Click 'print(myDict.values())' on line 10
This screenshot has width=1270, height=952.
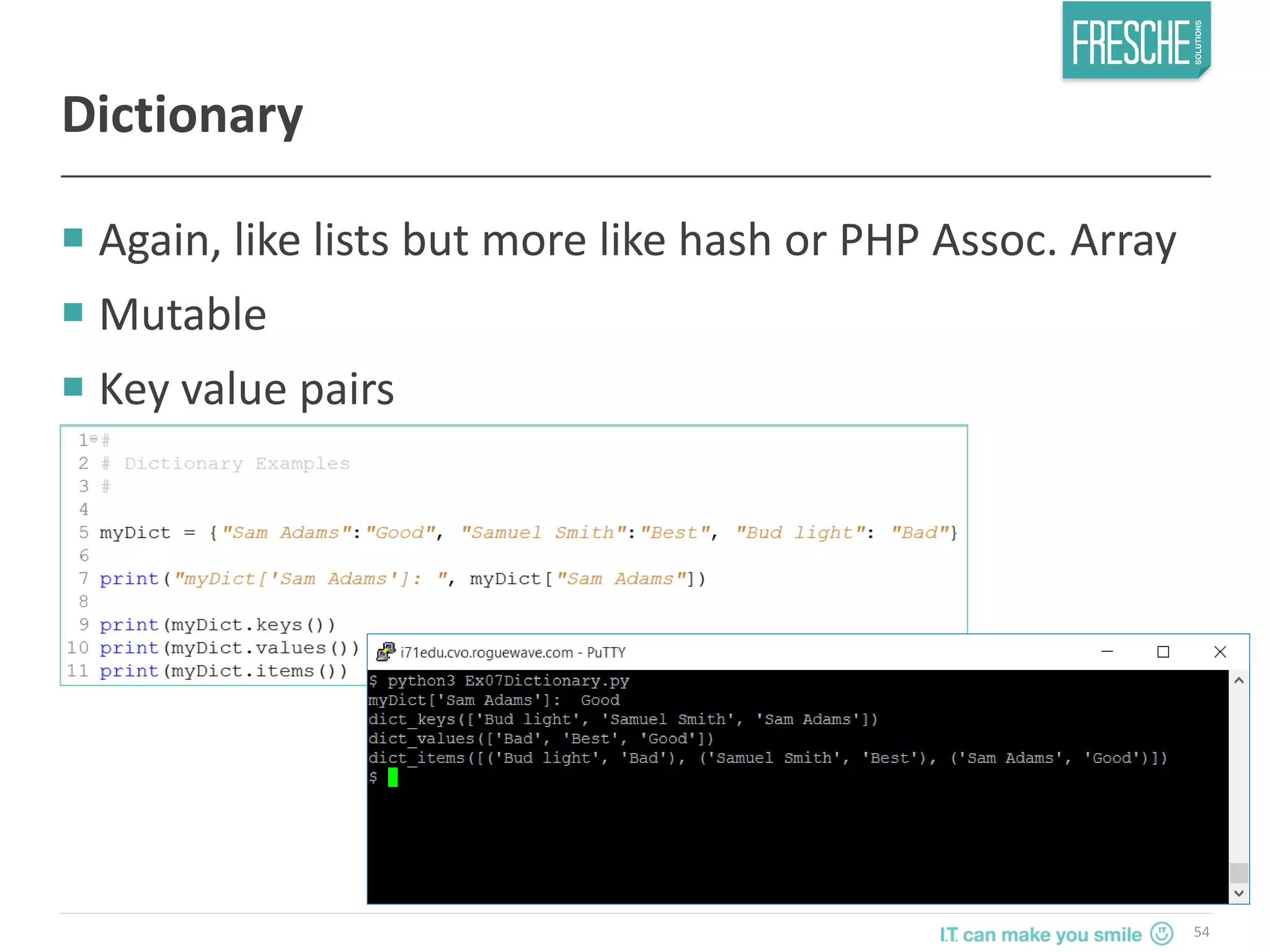coord(229,648)
